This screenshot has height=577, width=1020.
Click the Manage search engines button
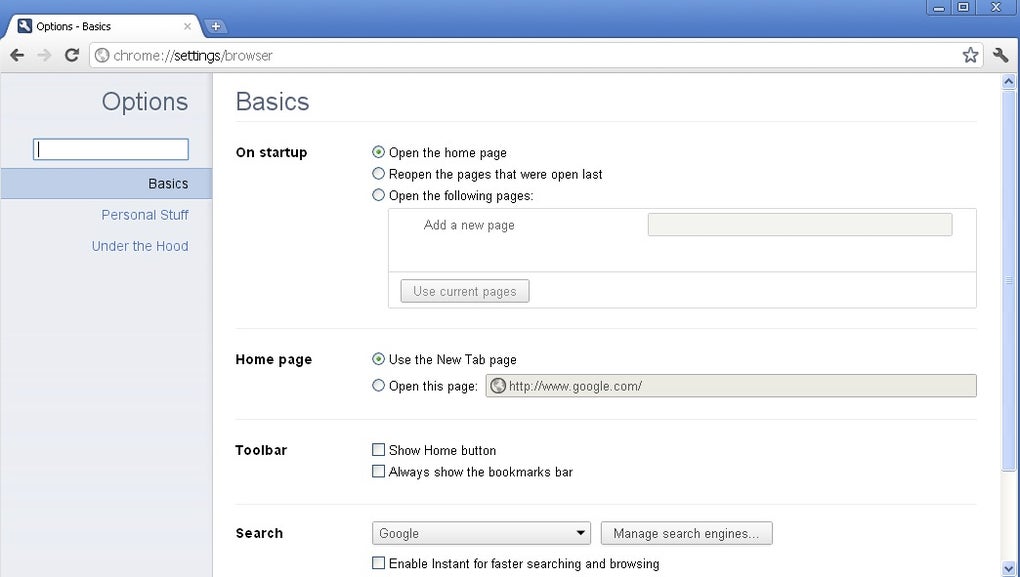(x=686, y=533)
